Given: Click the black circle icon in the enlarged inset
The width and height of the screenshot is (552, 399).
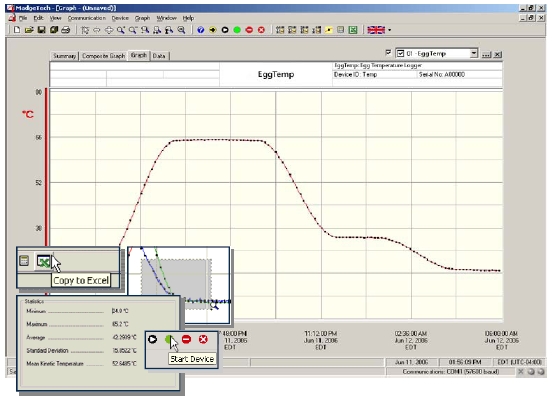Looking at the screenshot, I should click(x=152, y=339).
